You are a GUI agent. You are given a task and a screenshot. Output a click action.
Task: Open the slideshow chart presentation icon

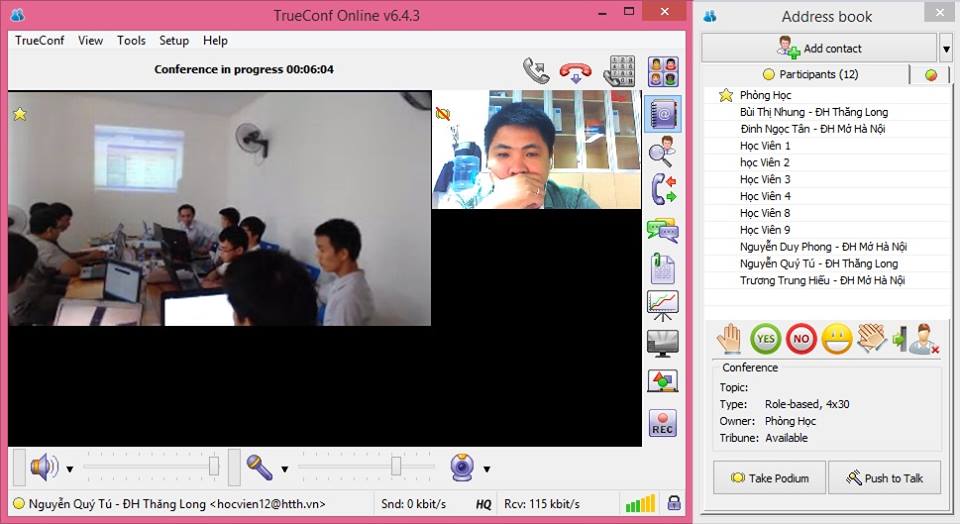pyautogui.click(x=662, y=306)
